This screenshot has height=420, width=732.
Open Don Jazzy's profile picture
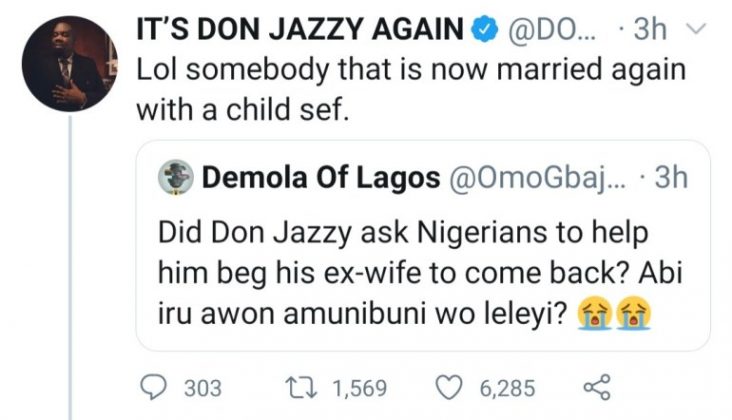pyautogui.click(x=68, y=68)
